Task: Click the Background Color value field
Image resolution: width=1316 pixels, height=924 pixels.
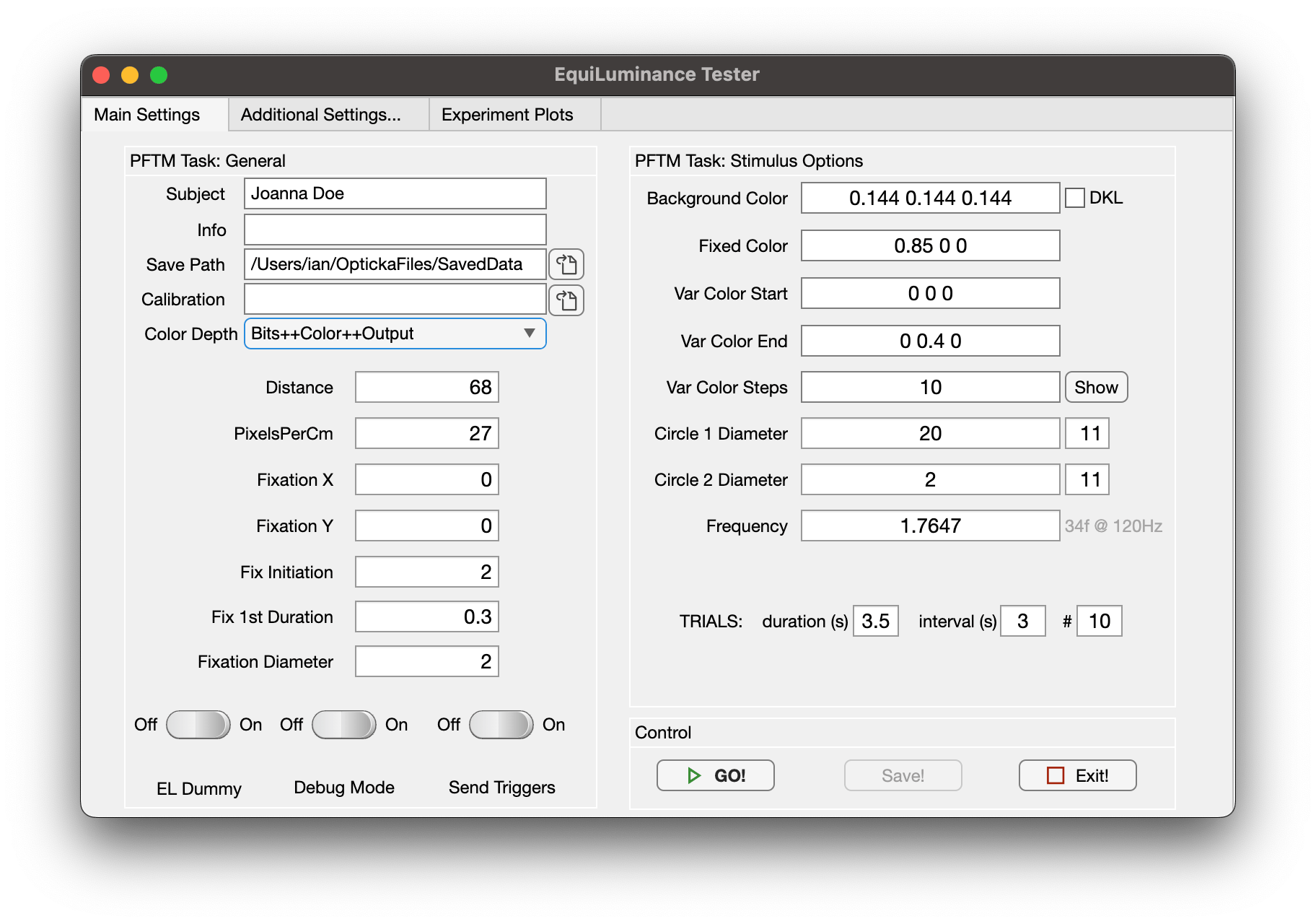Action: click(x=931, y=198)
